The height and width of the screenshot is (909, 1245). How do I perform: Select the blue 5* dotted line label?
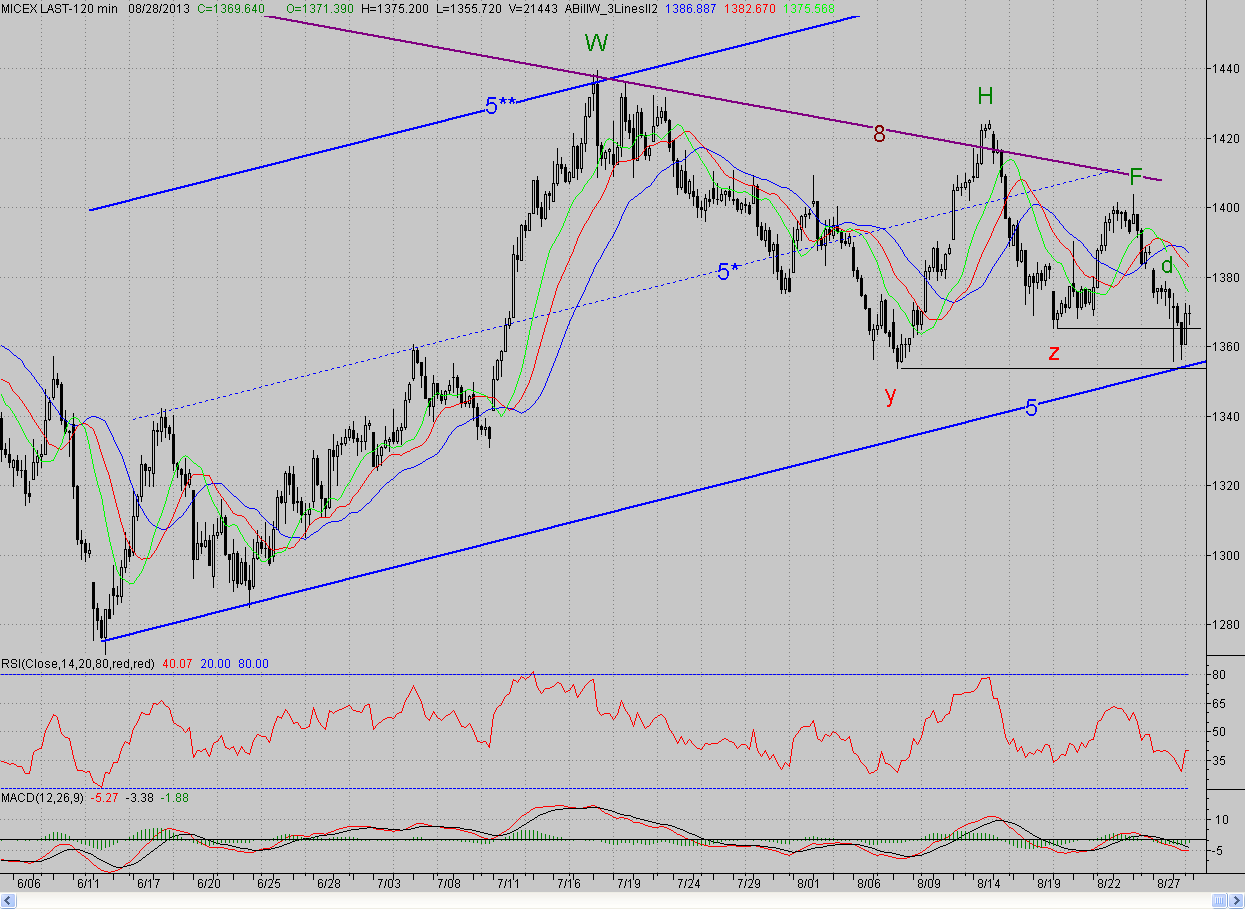(729, 271)
